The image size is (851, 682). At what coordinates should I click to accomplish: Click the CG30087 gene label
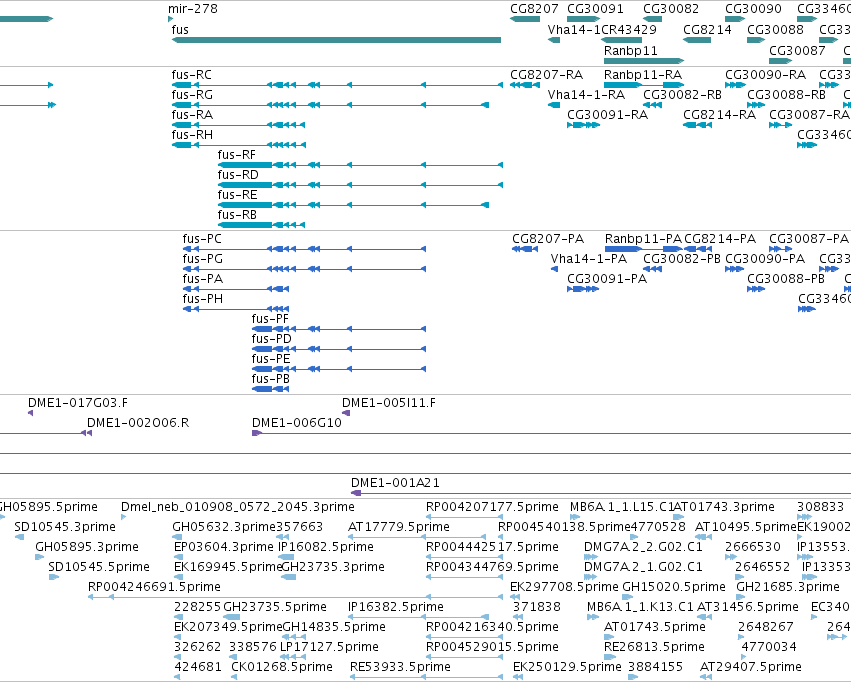[x=797, y=50]
